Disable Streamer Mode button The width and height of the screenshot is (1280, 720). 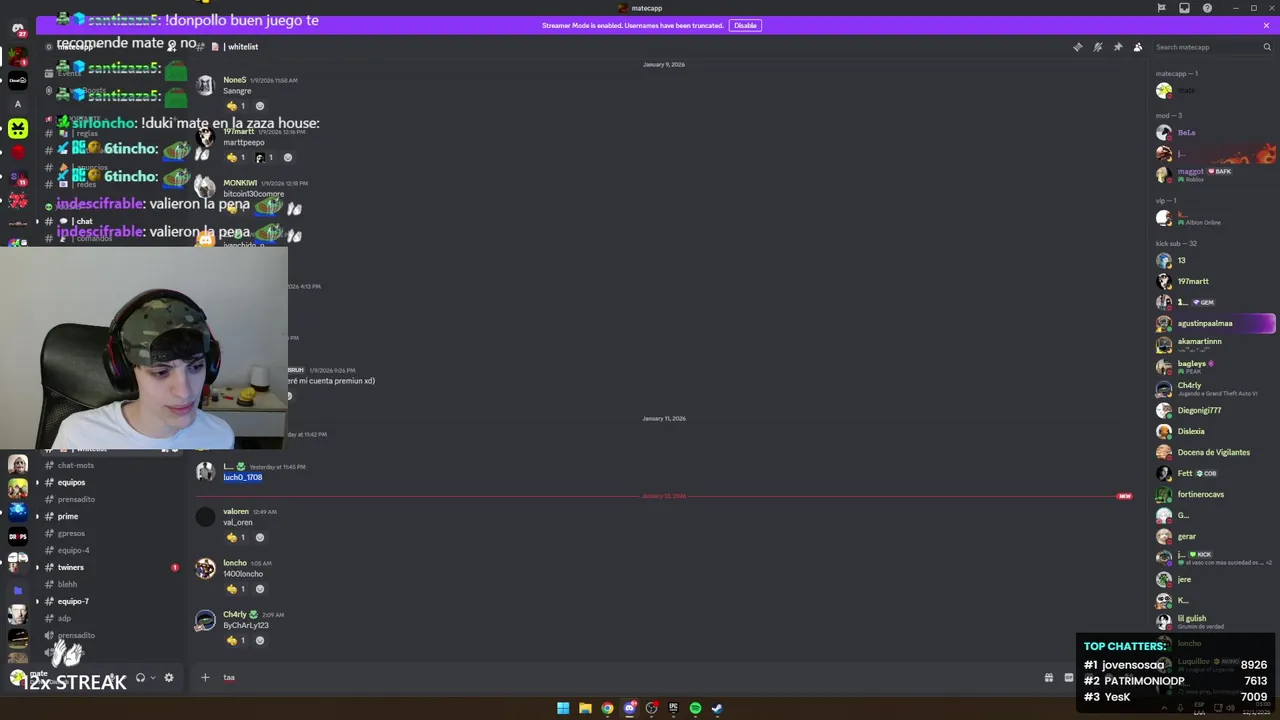tap(745, 25)
